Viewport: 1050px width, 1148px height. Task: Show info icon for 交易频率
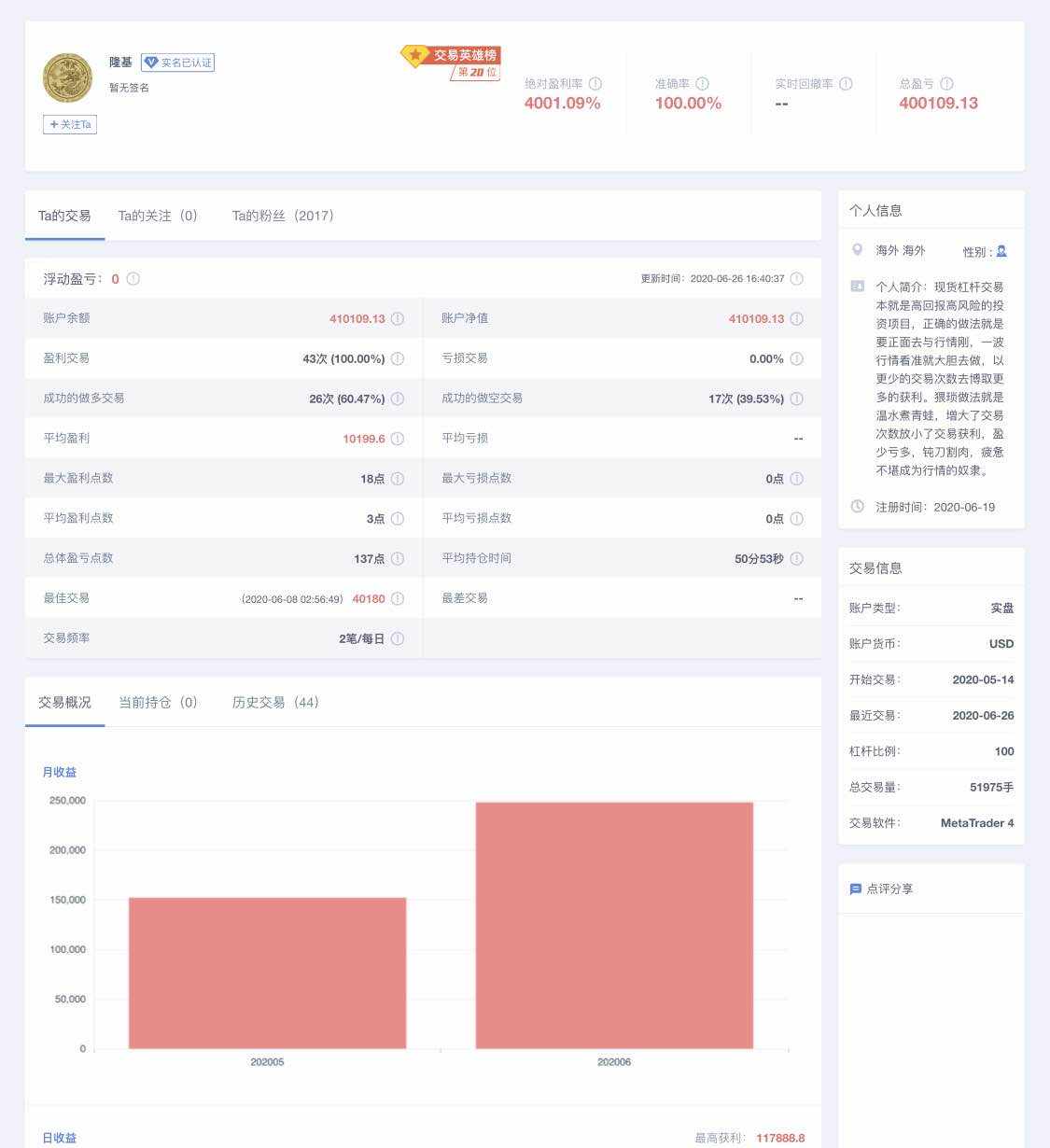[x=398, y=639]
